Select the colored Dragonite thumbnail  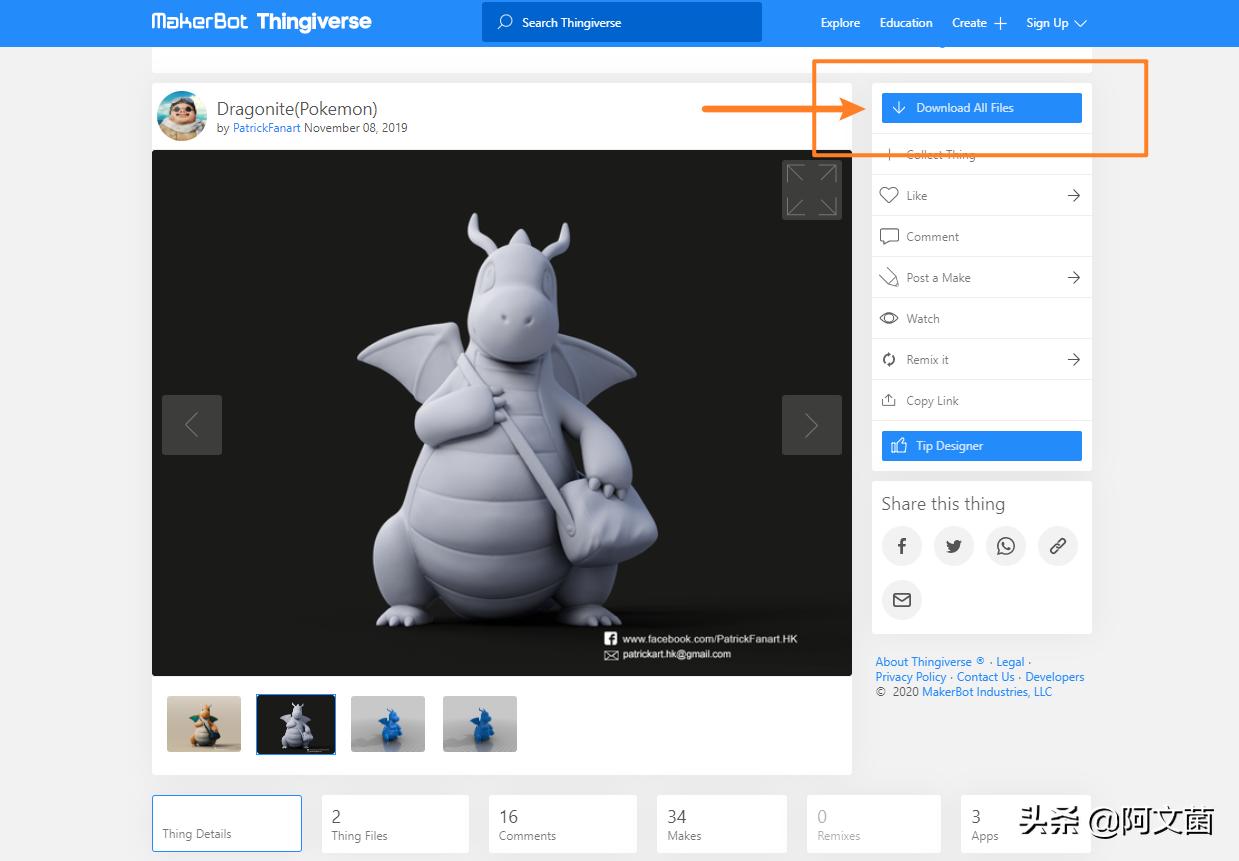[204, 724]
